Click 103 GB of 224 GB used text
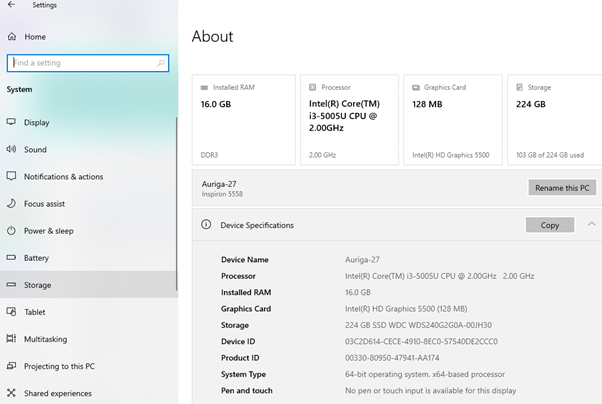The height and width of the screenshot is (404, 602). 550,155
